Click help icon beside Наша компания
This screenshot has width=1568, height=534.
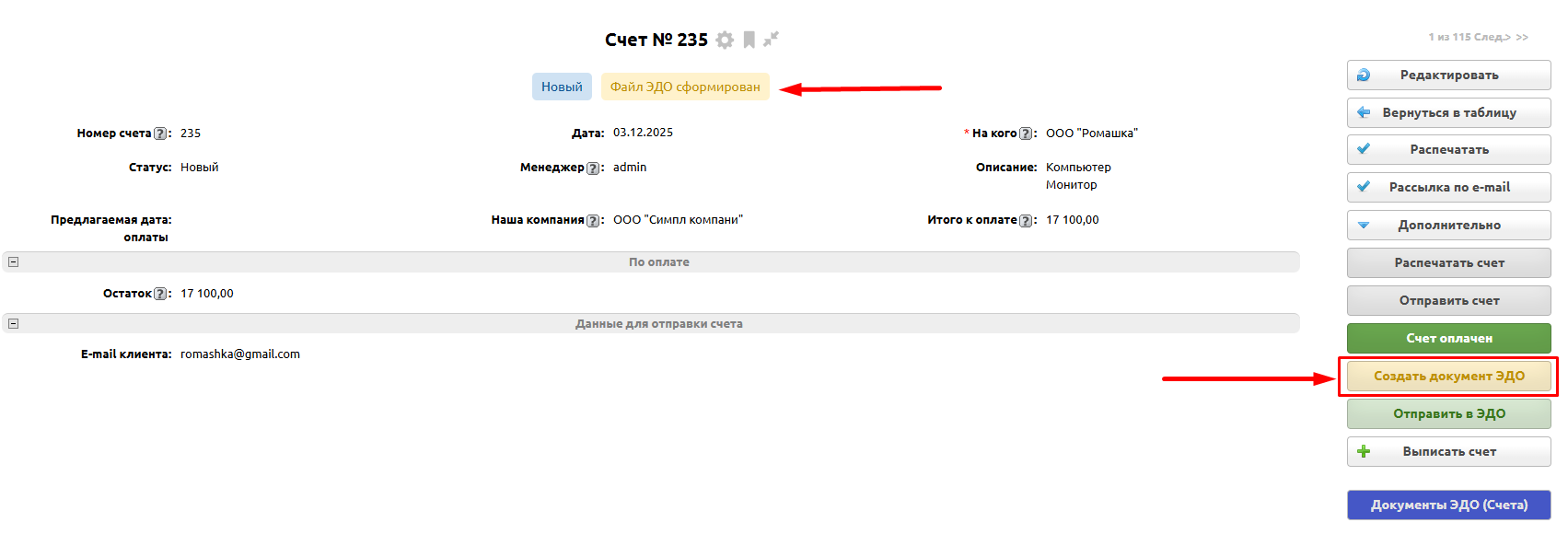coord(594,220)
